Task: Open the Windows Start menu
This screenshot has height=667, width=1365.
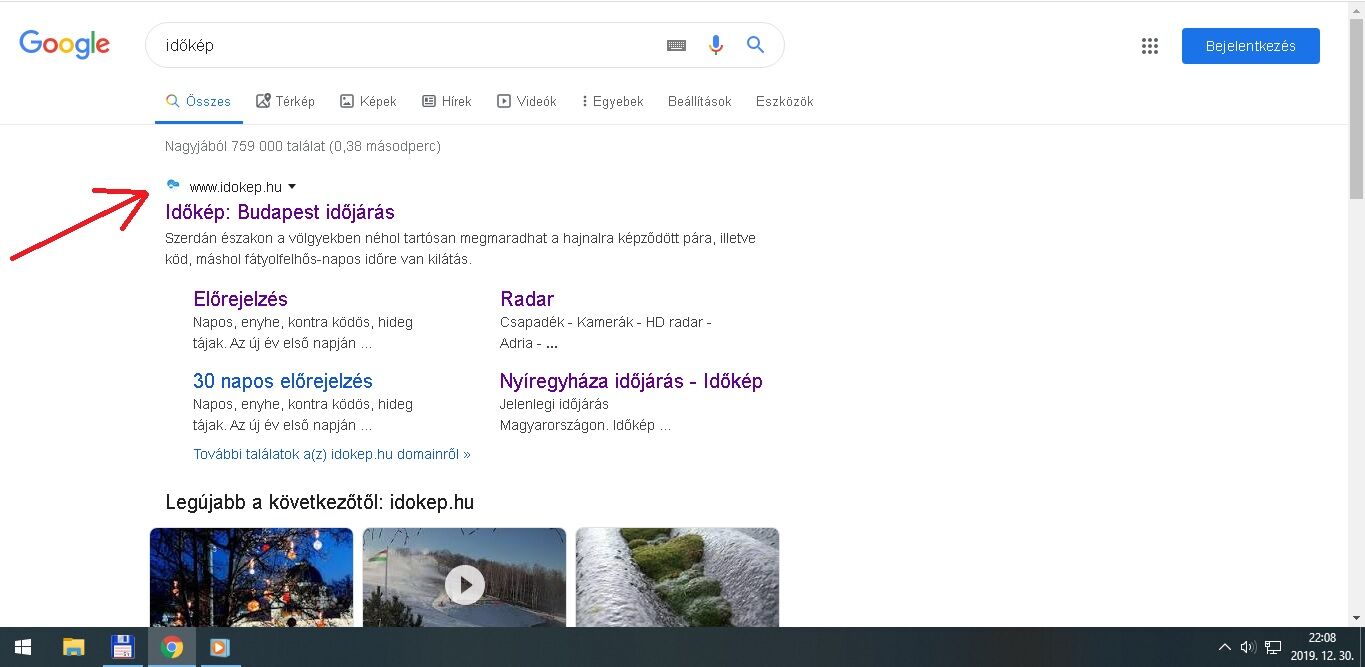Action: click(x=22, y=647)
